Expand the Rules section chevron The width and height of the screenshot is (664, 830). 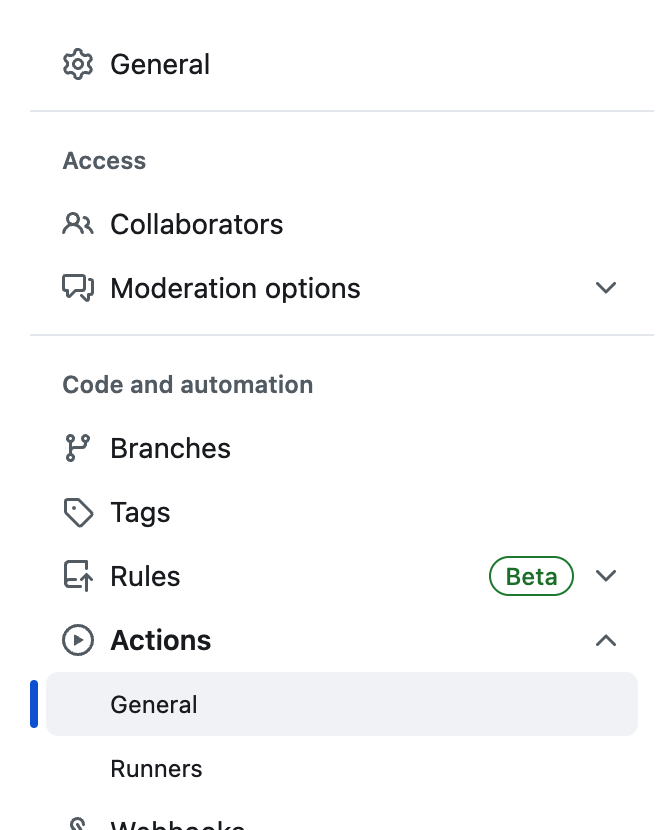605,576
